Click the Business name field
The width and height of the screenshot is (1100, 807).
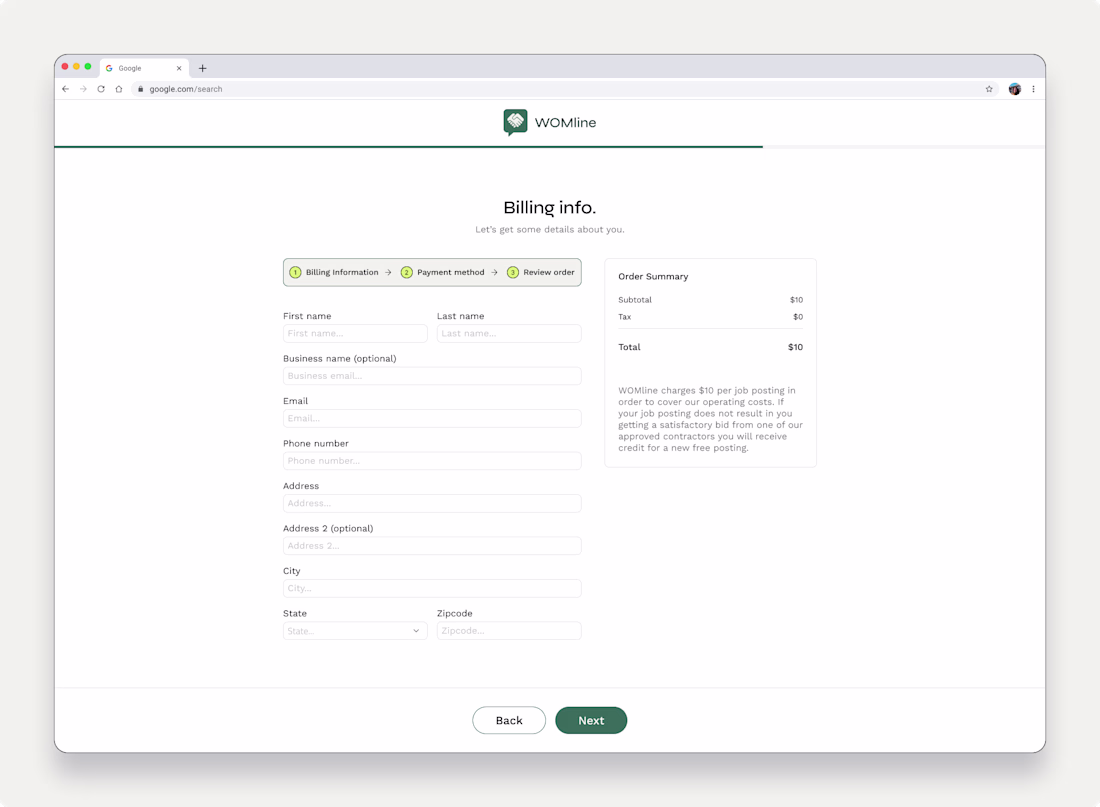point(432,375)
